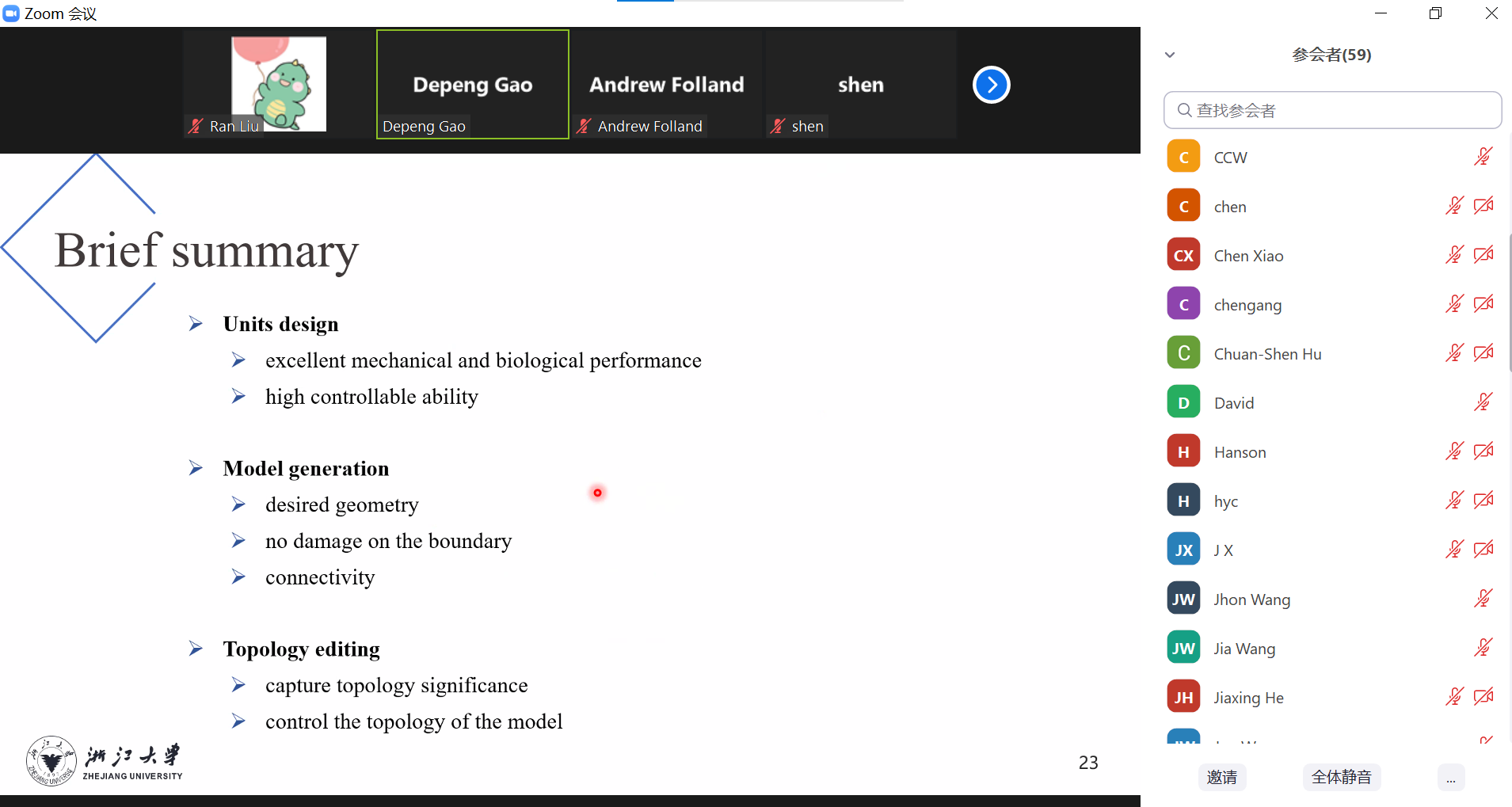This screenshot has height=807, width=1512.
Task: Click the JX avatar for J X
Action: pos(1183,550)
